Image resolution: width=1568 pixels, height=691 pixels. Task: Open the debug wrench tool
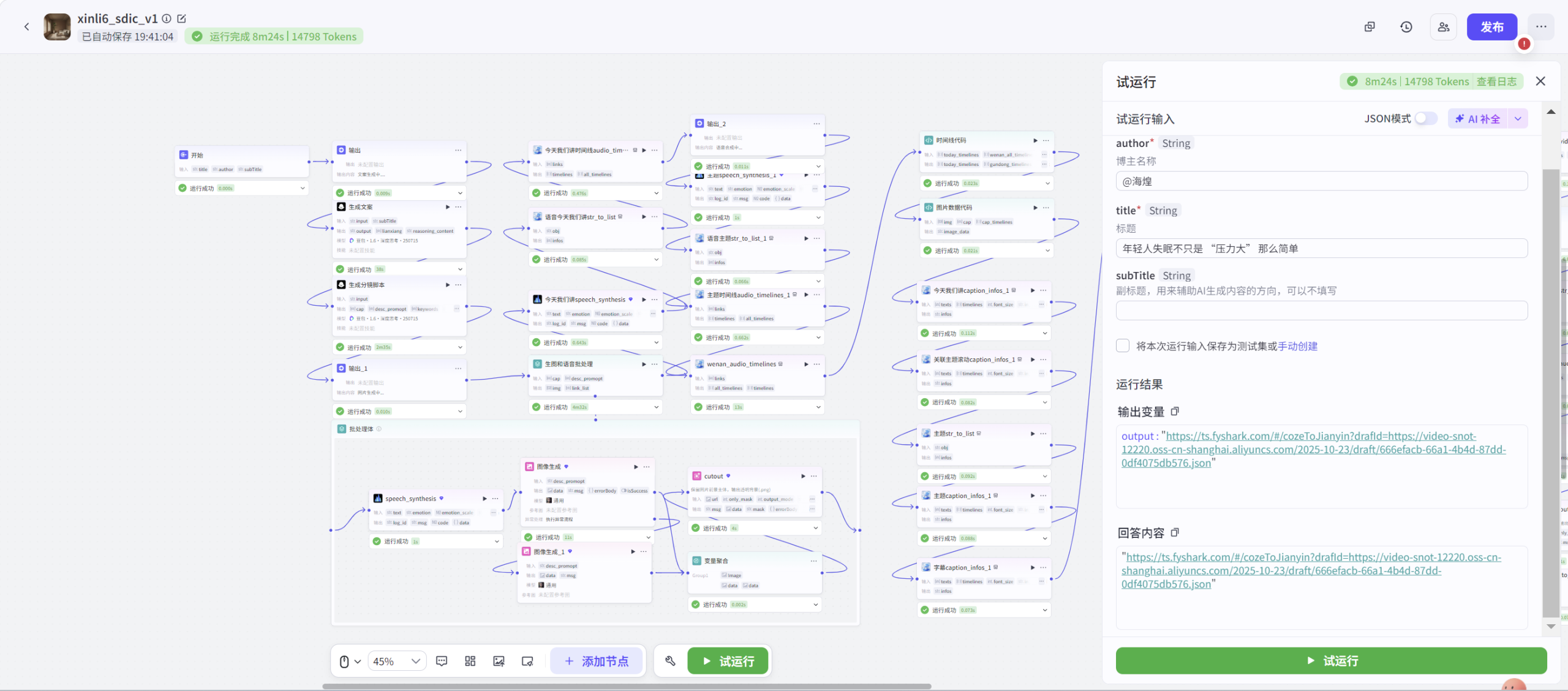click(x=670, y=661)
